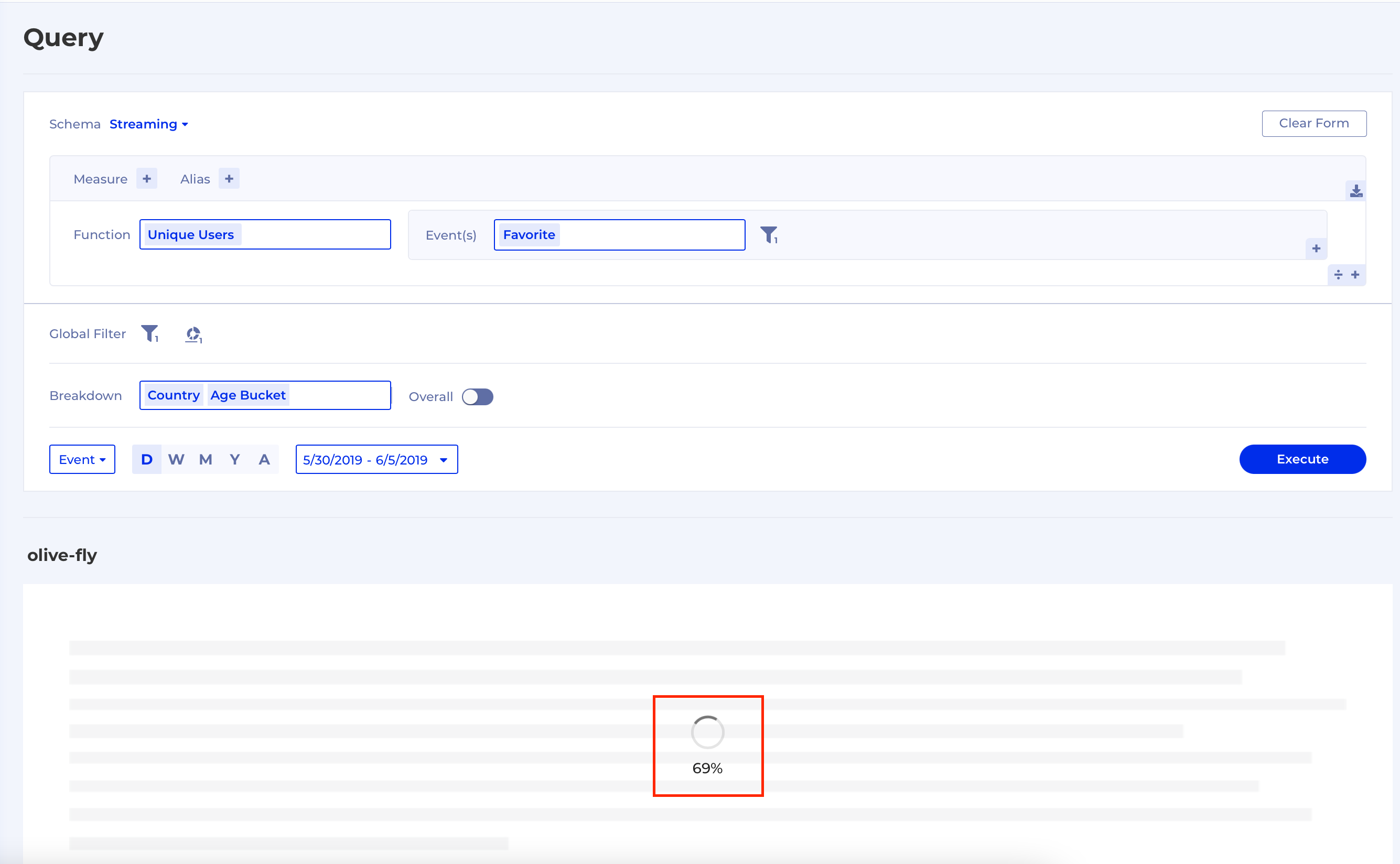Toggle the Overall switch
This screenshot has height=864, width=1400.
[477, 396]
